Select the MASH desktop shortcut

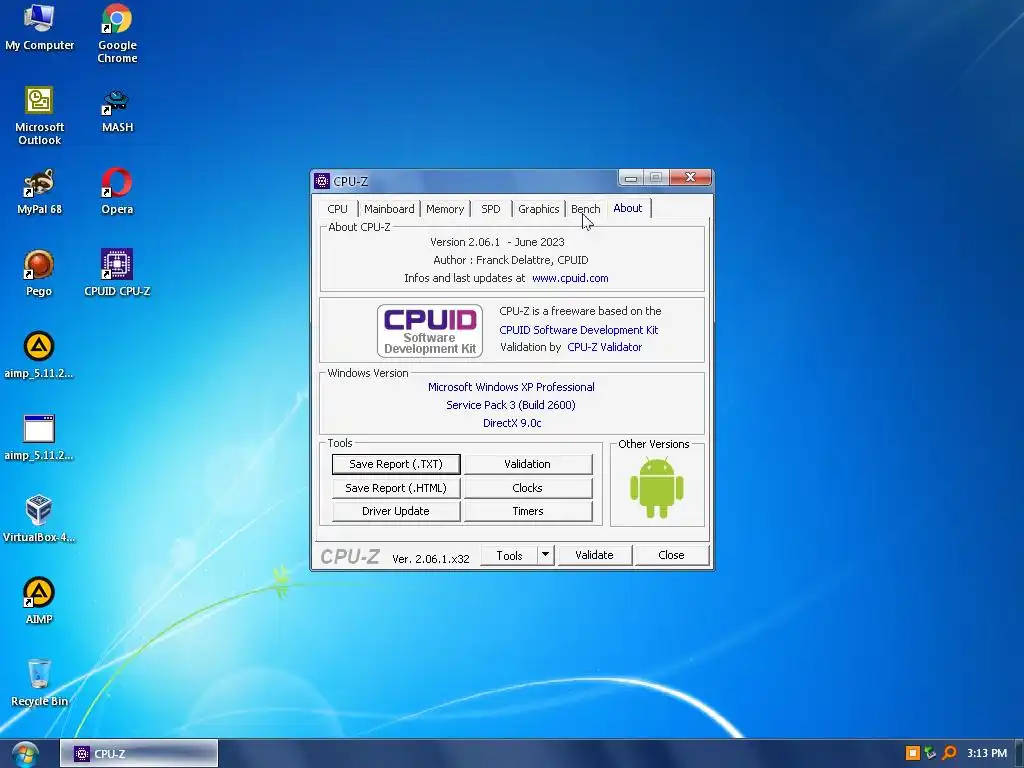(117, 110)
